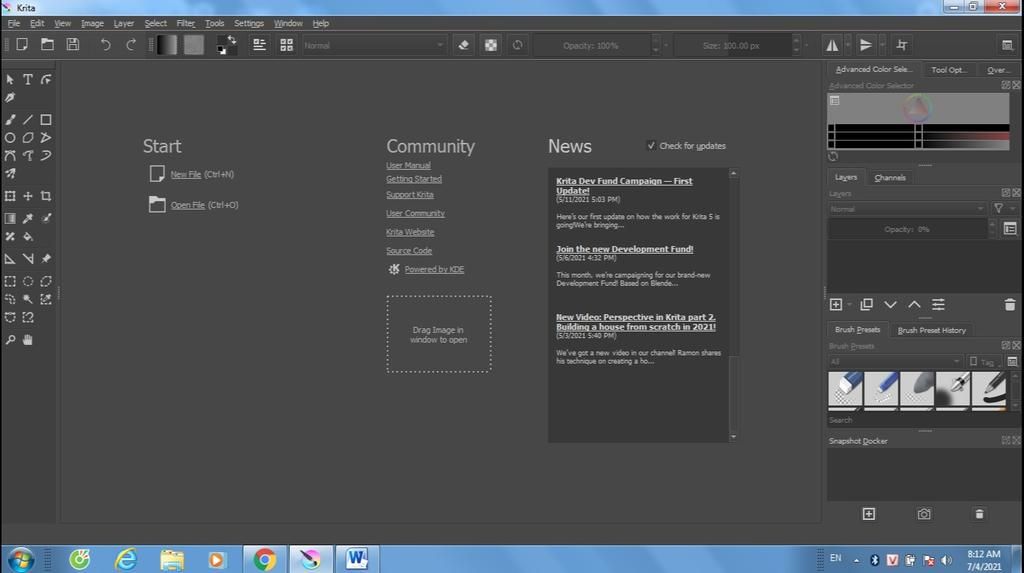Choose the Multibrush tool
Image resolution: width=1024 pixels, height=573 pixels.
point(10,174)
